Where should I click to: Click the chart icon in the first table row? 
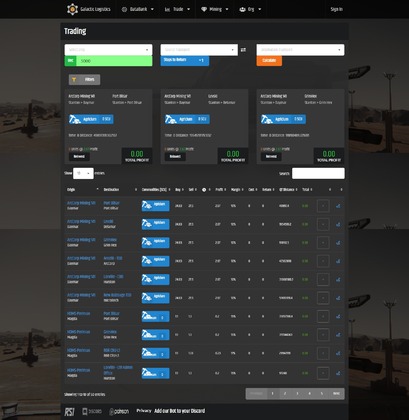click(338, 206)
